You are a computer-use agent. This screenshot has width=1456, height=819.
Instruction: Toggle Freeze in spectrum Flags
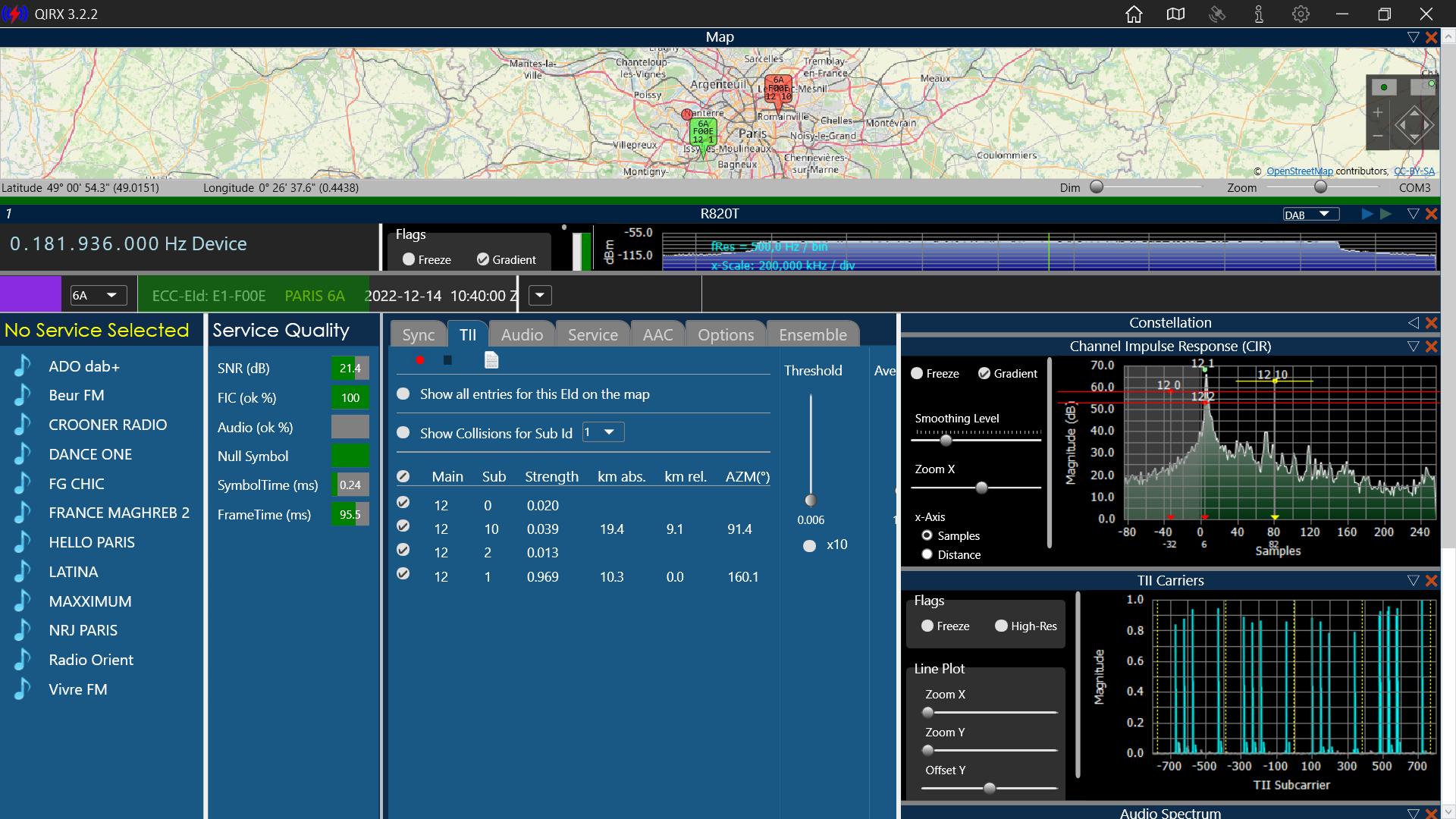[x=409, y=259]
